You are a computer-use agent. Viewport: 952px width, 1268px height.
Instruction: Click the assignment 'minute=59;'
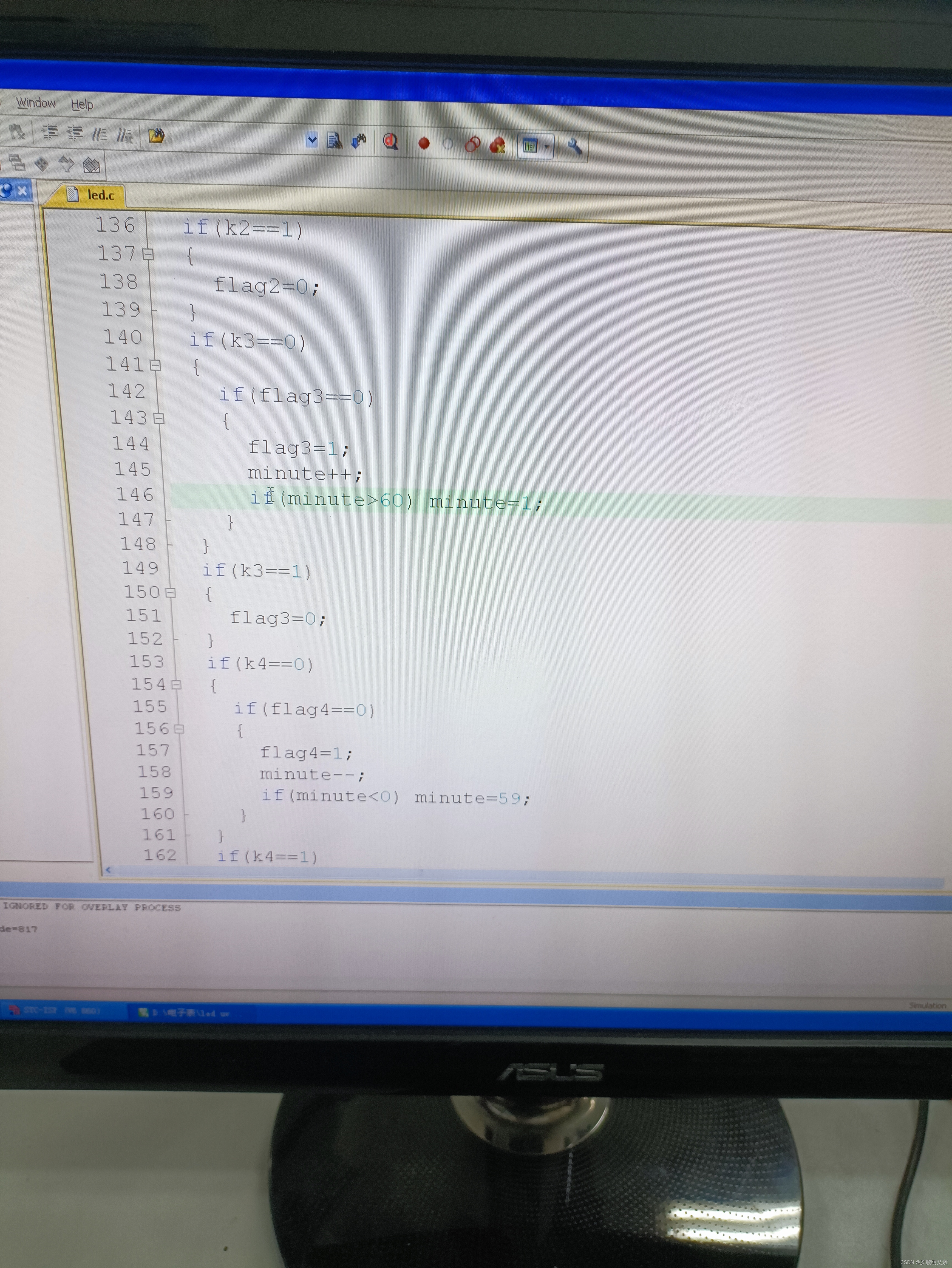(473, 799)
